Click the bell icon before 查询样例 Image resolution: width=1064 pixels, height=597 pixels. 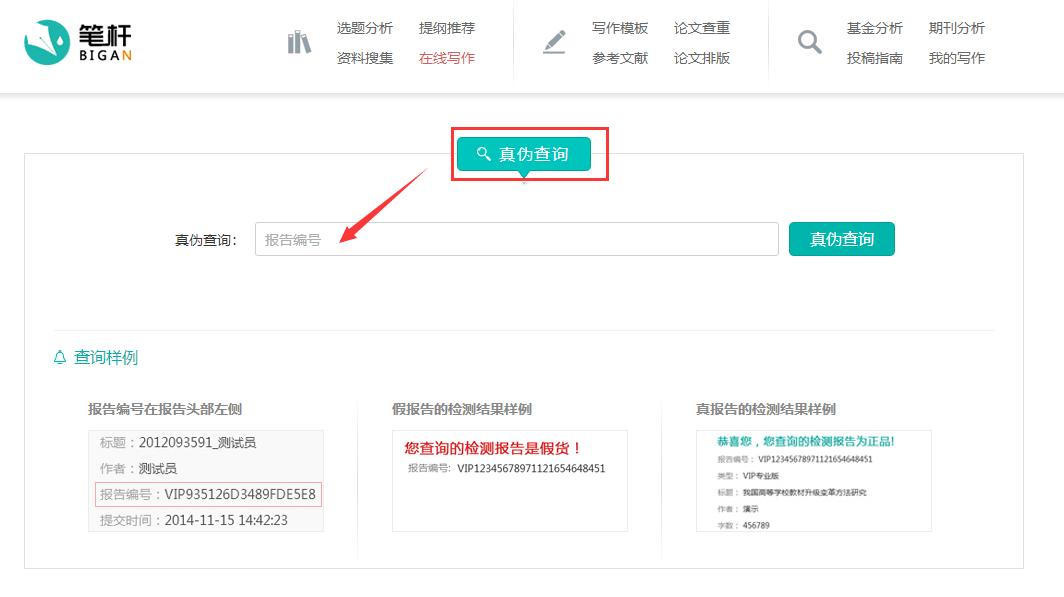tap(61, 357)
